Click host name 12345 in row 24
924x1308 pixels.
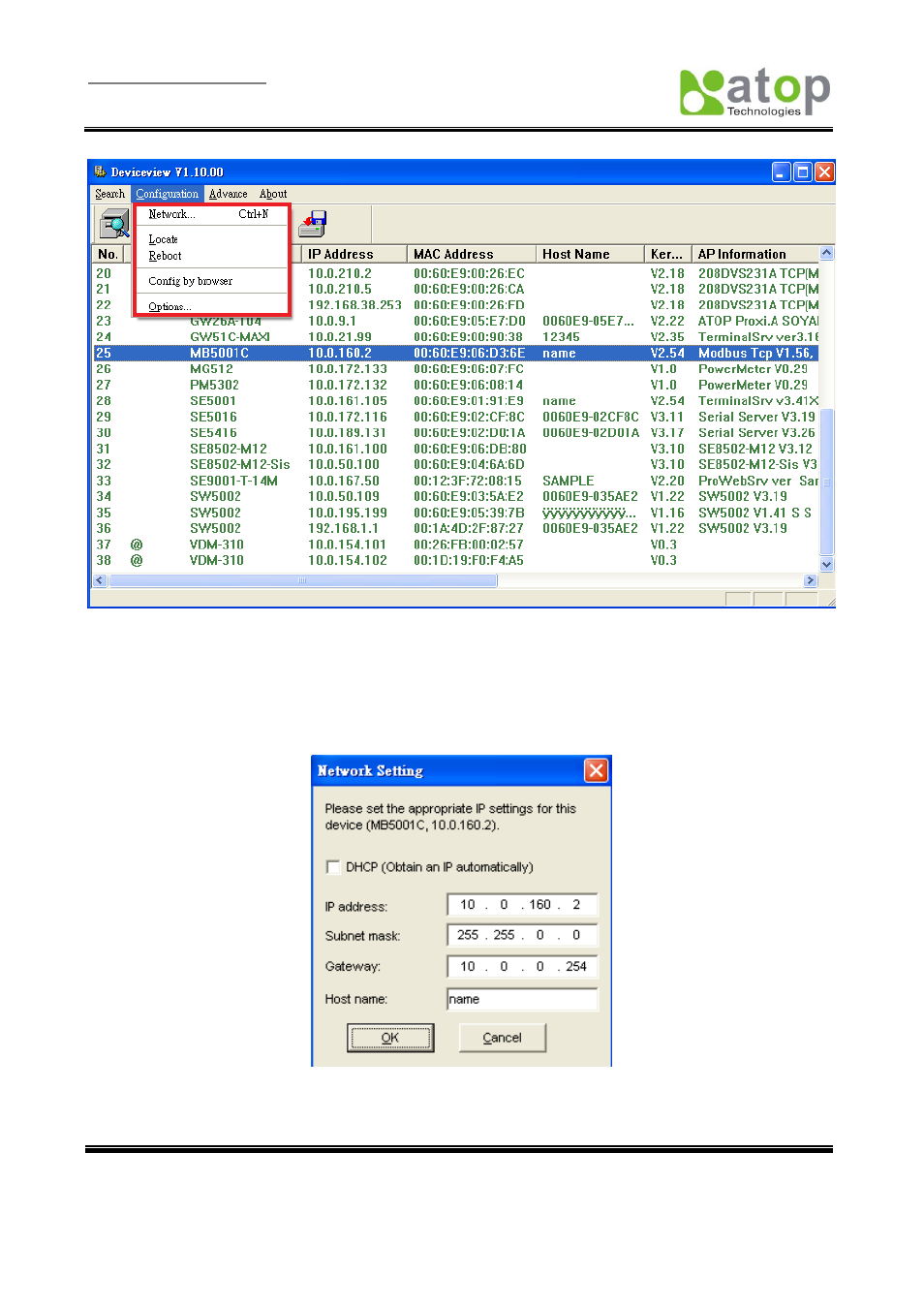[561, 337]
